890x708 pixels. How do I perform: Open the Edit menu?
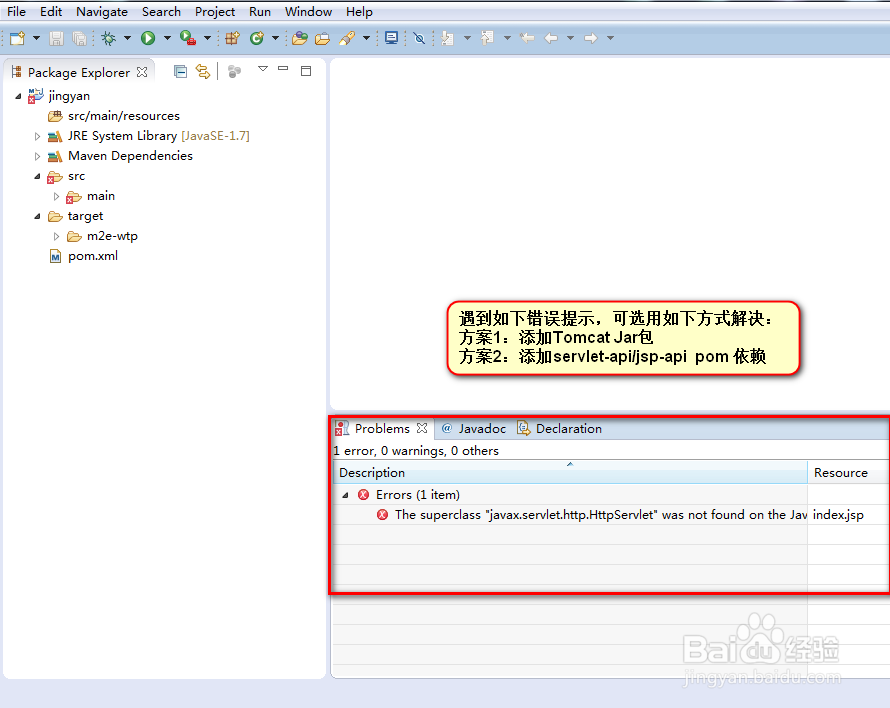tap(51, 11)
